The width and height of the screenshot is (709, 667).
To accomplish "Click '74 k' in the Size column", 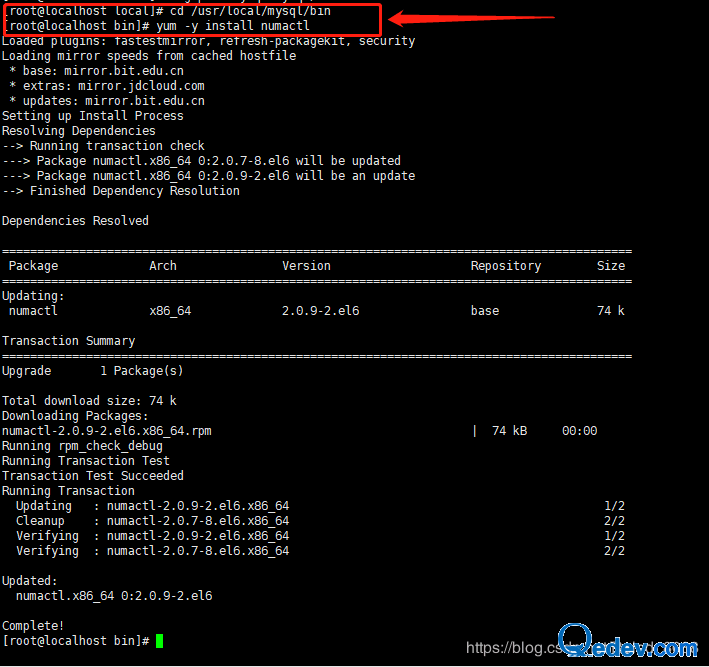I will click(610, 311).
